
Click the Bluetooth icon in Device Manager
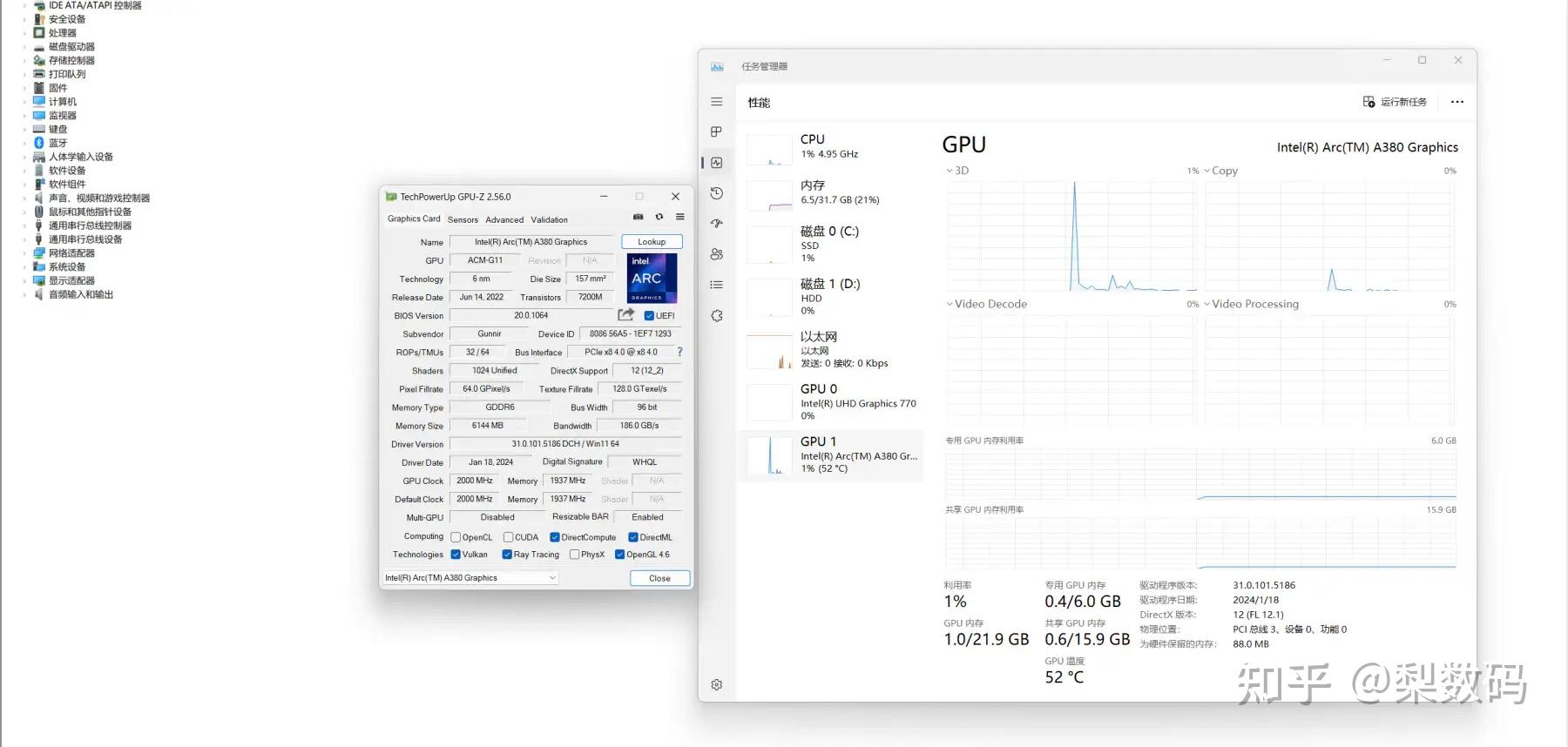pos(38,143)
